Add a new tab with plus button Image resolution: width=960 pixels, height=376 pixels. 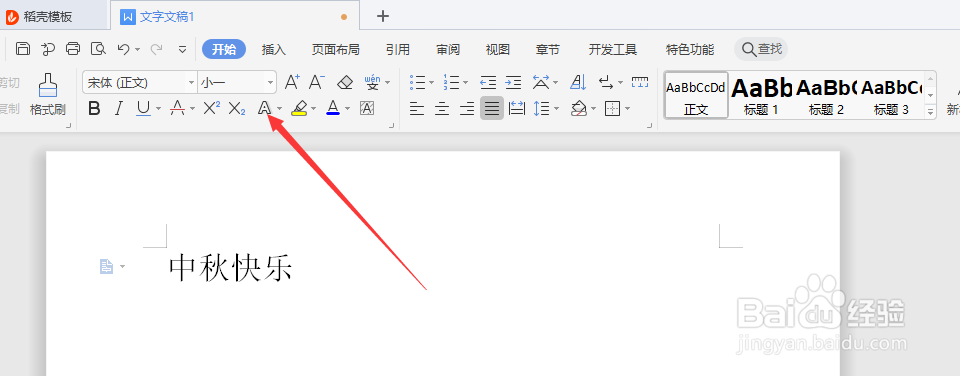pos(383,16)
